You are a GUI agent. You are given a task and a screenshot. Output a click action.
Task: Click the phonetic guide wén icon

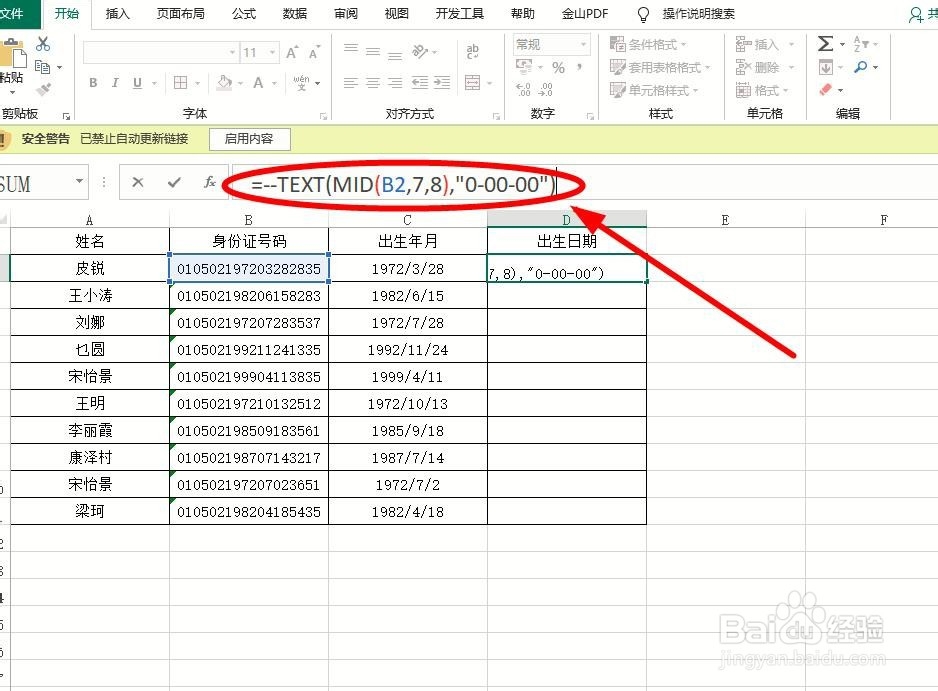(302, 83)
